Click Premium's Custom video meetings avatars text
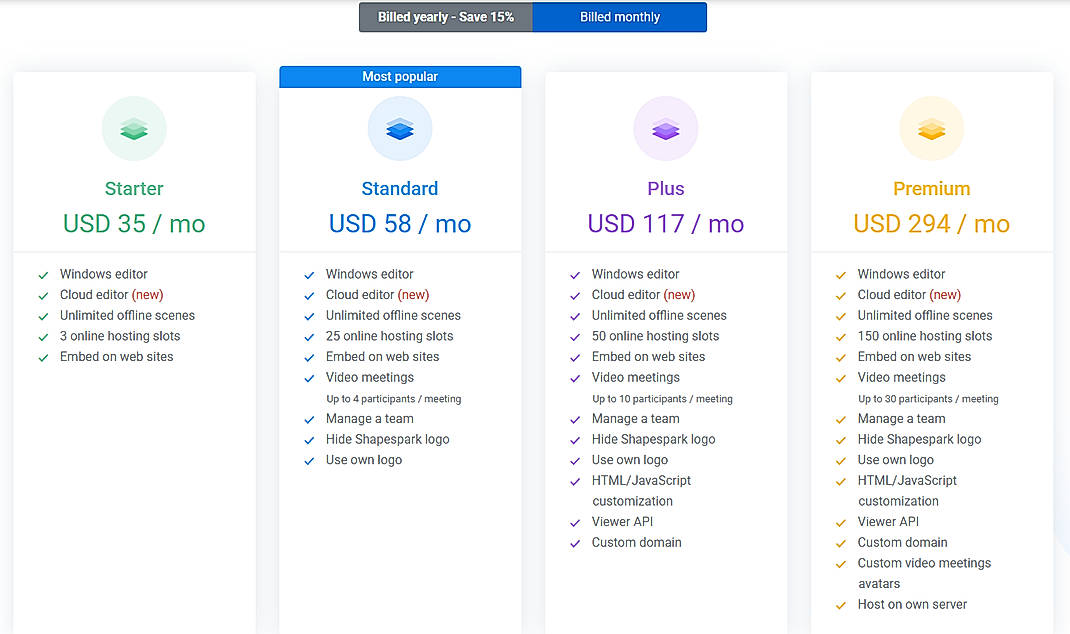Viewport: 1070px width, 634px height. (924, 573)
